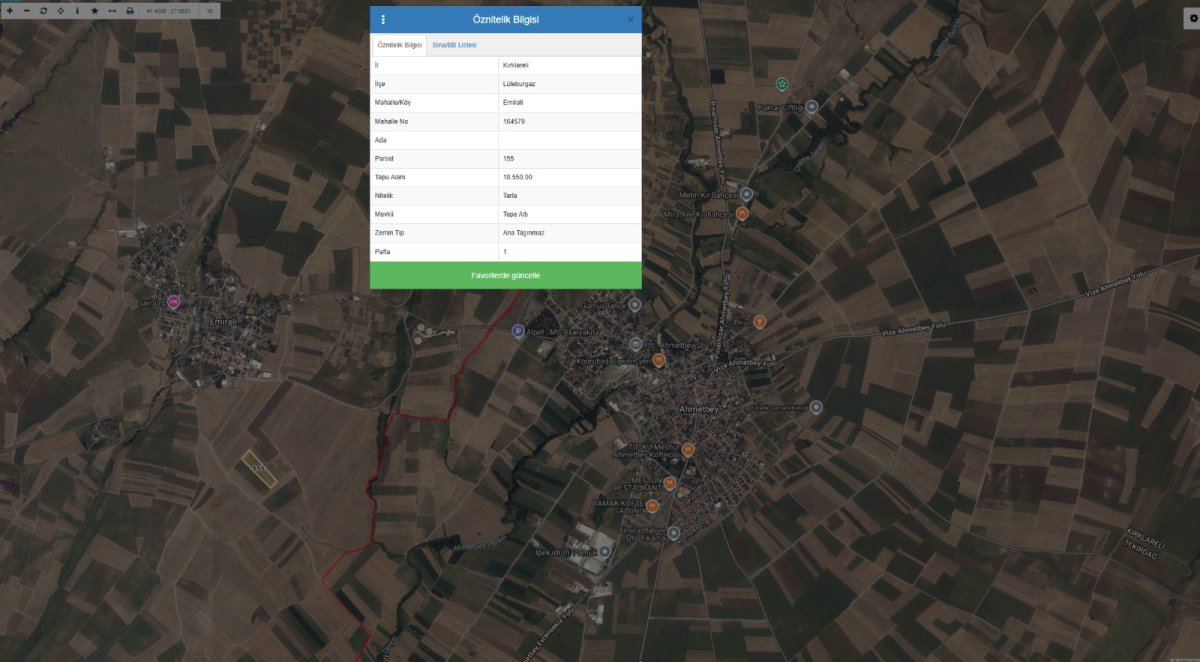1200x662 pixels.
Task: Select the Ana Taşınmaz value cell
Action: 569,233
